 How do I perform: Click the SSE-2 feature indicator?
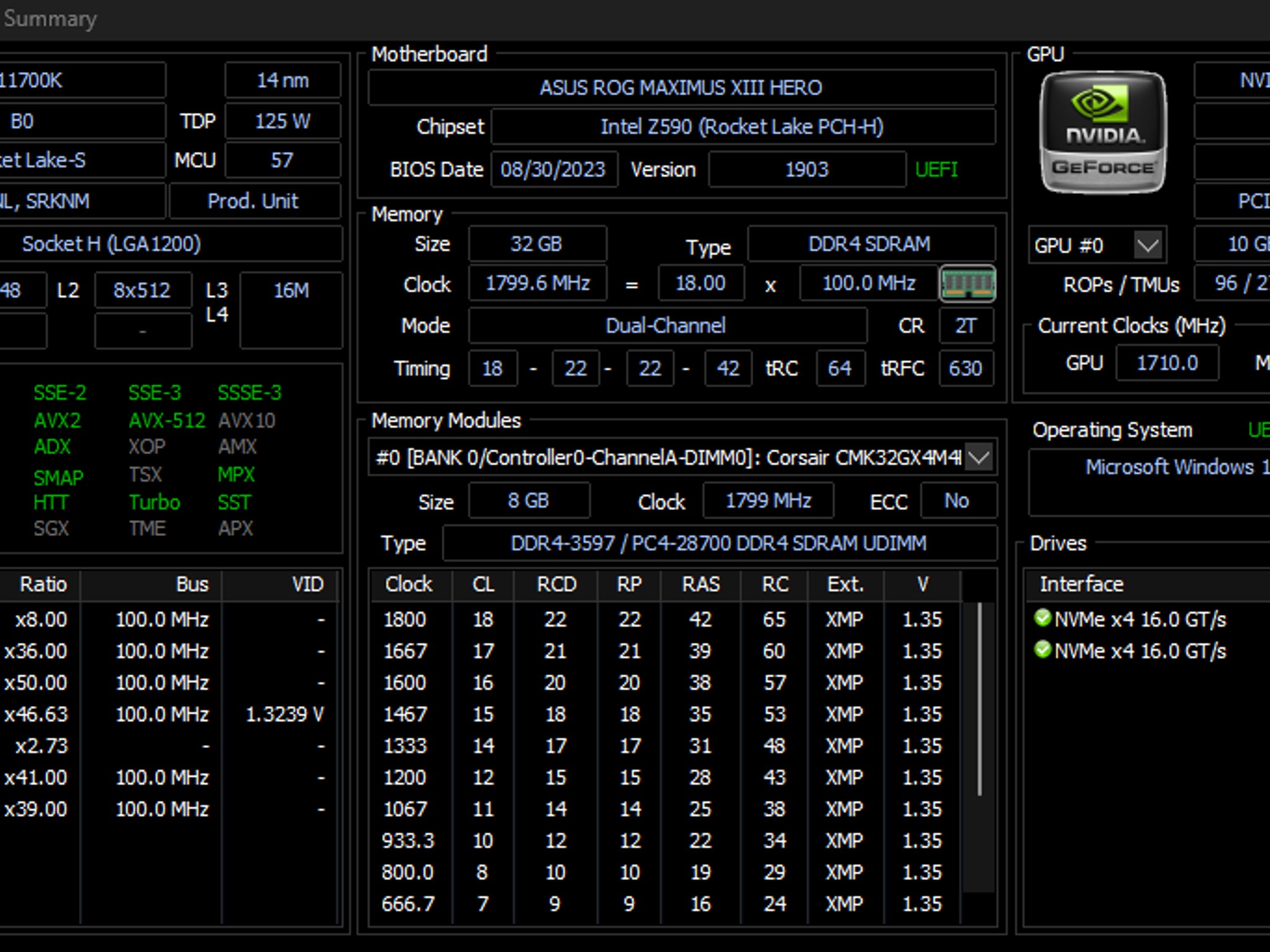point(60,393)
